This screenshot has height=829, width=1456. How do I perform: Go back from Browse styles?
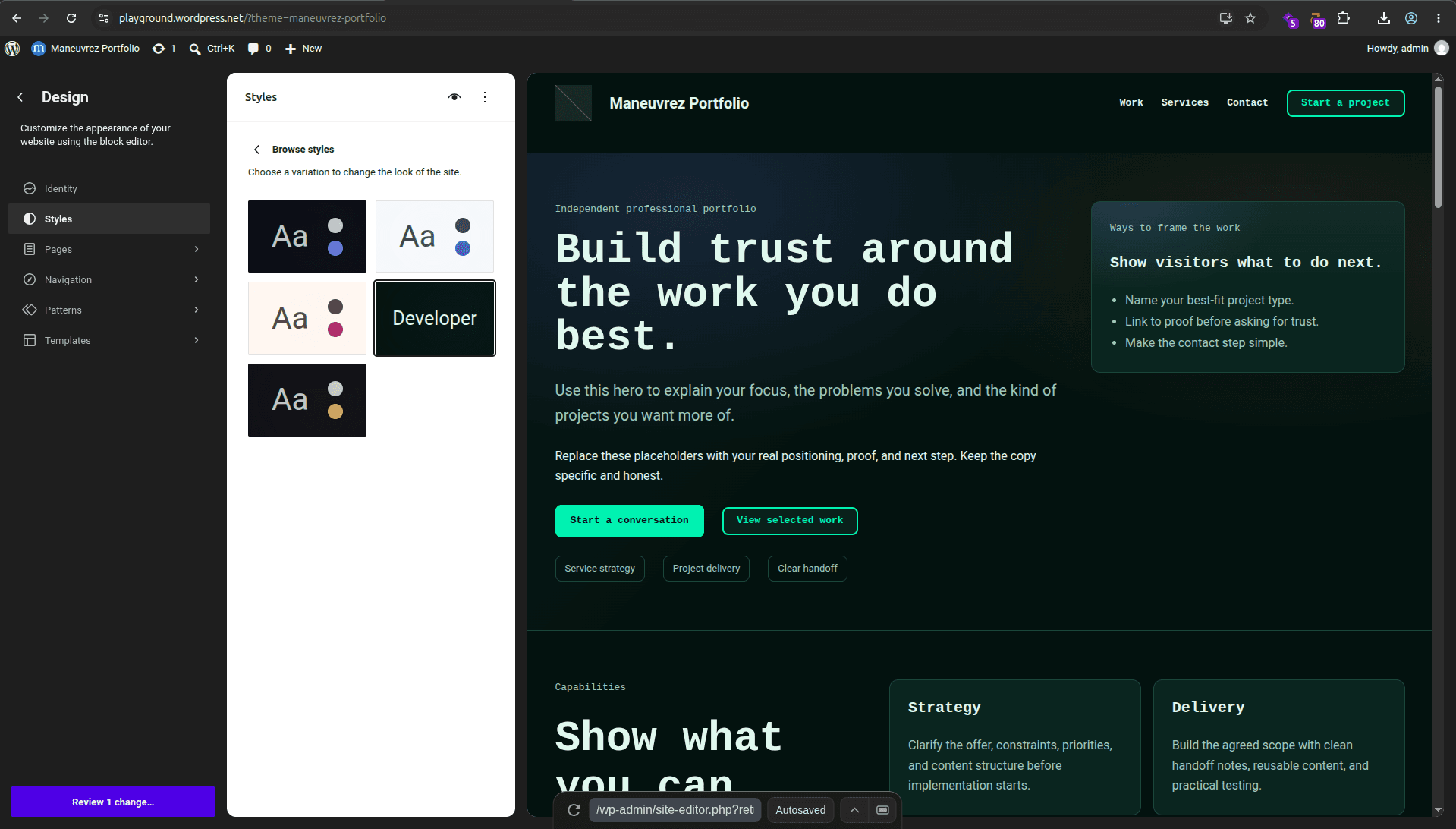click(256, 150)
